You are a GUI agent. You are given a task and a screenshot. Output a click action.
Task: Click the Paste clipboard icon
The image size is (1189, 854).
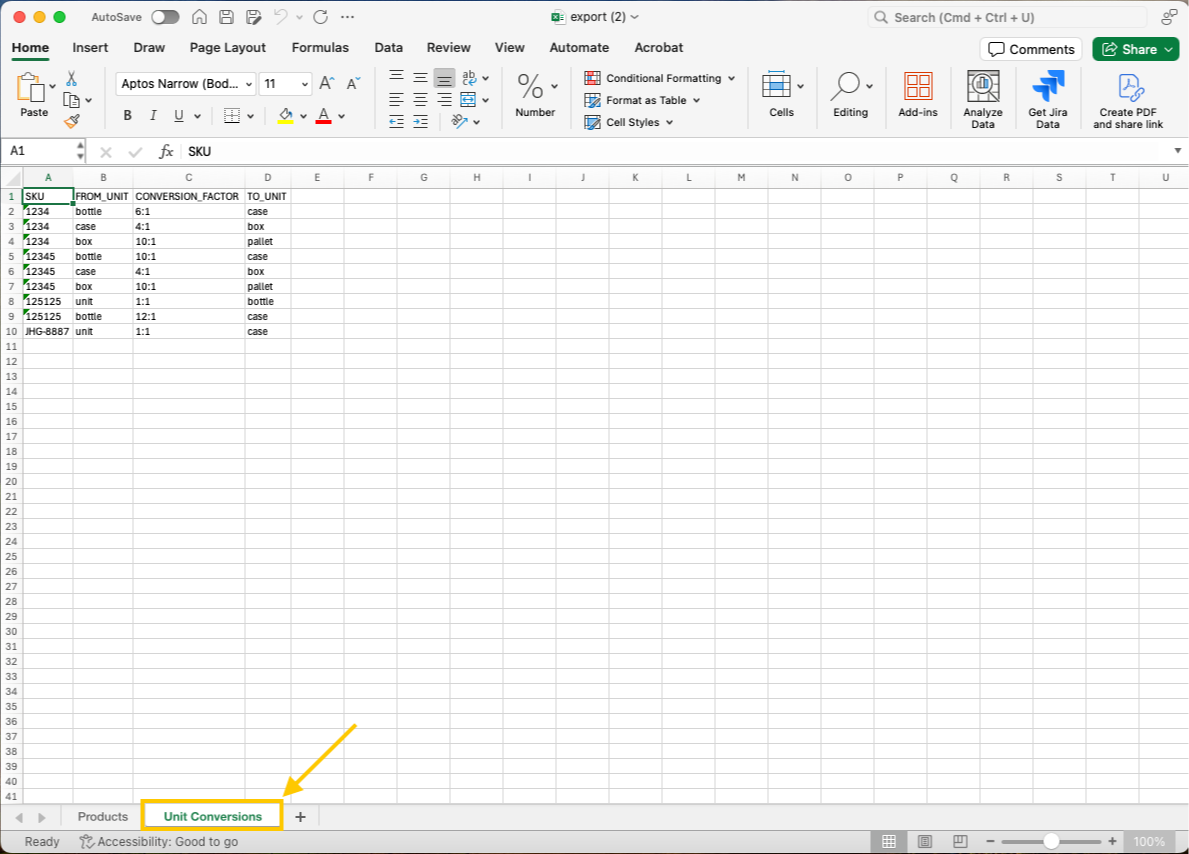tap(30, 88)
